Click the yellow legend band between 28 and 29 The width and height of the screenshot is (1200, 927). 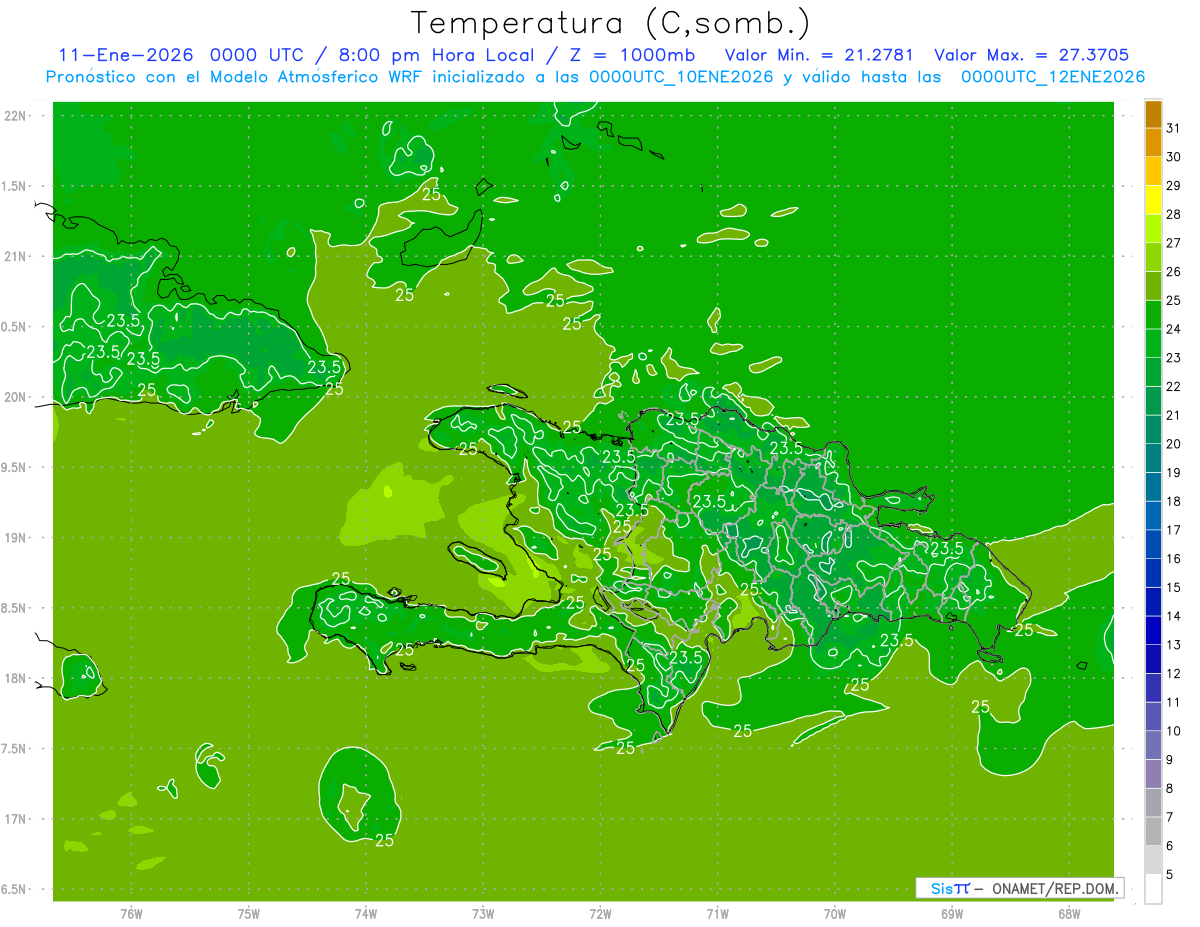(x=1153, y=200)
